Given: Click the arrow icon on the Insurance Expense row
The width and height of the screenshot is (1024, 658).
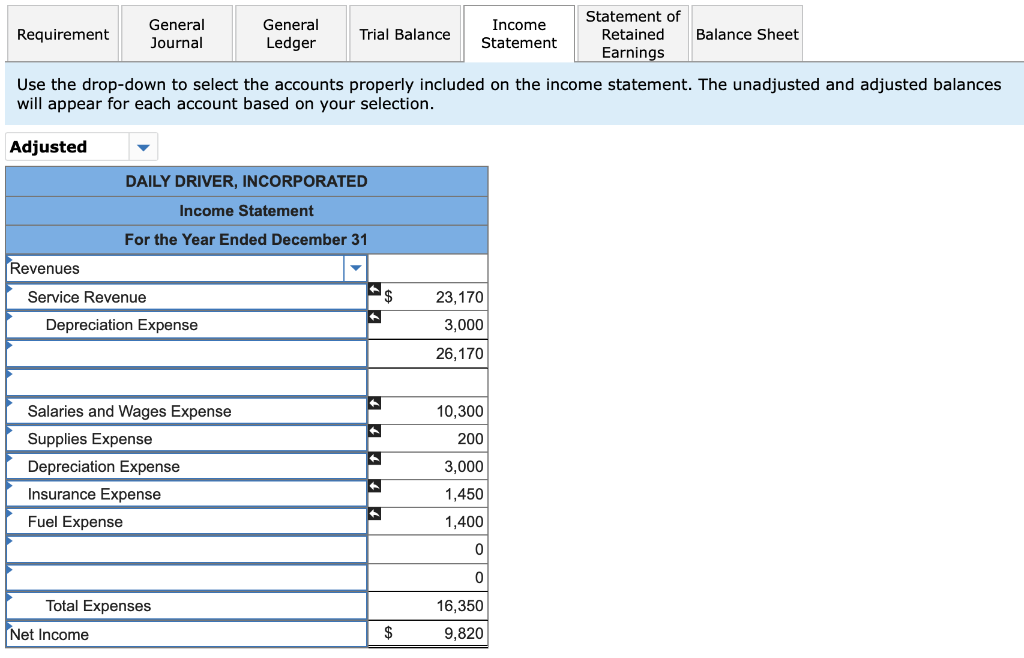Looking at the screenshot, I should click(374, 486).
